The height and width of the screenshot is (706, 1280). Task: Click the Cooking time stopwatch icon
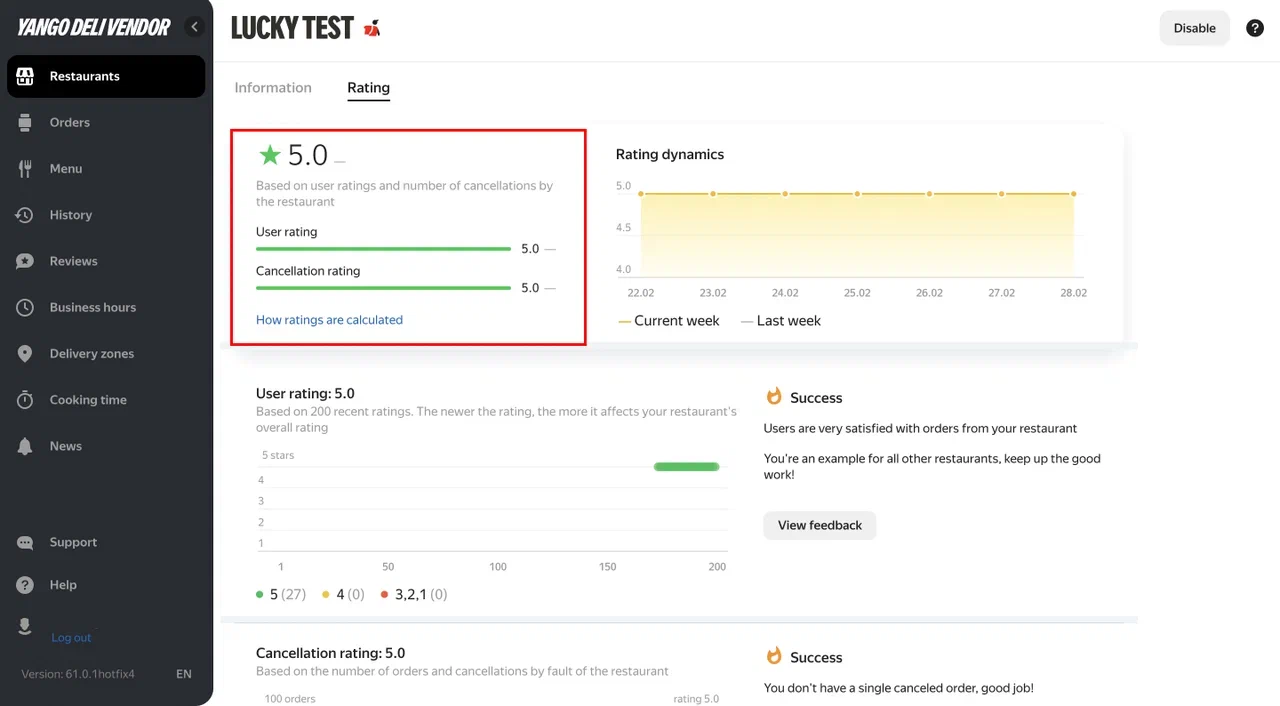[26, 400]
